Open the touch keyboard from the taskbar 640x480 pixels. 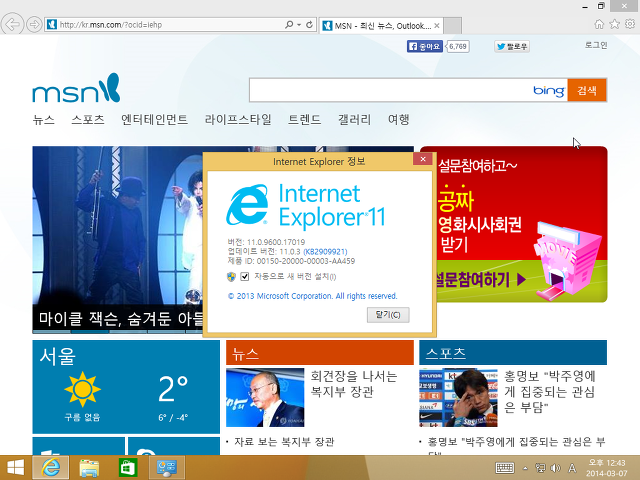[505, 468]
